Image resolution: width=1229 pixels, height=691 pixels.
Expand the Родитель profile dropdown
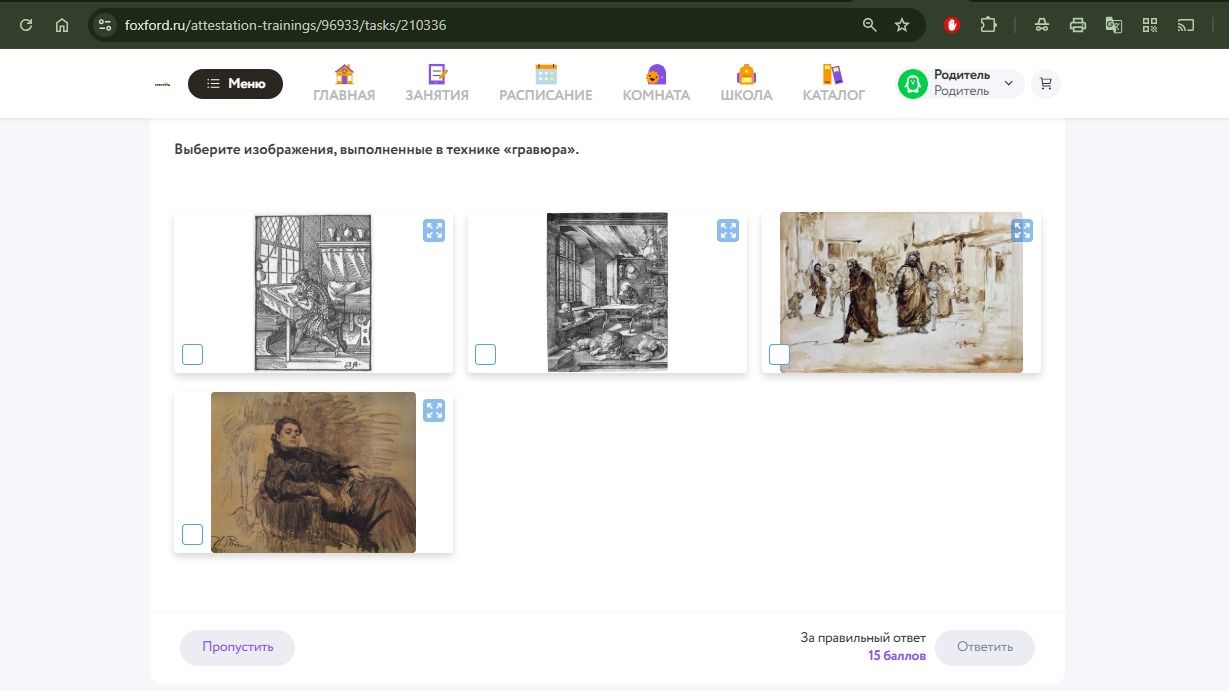click(1008, 83)
